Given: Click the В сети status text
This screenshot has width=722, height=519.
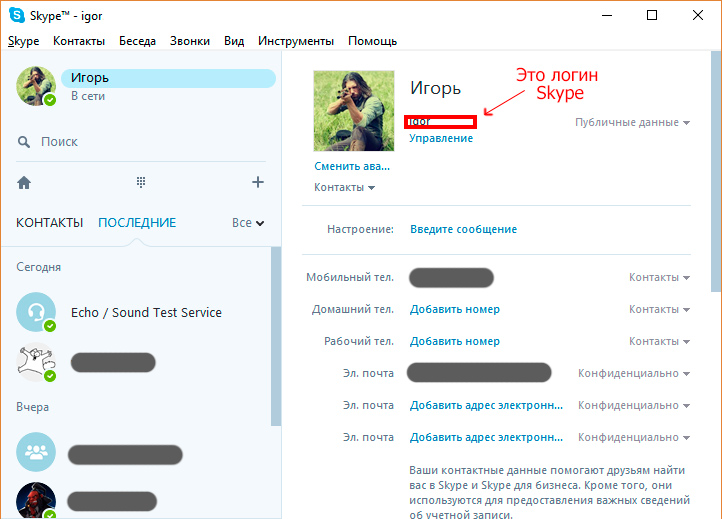Looking at the screenshot, I should tap(88, 96).
